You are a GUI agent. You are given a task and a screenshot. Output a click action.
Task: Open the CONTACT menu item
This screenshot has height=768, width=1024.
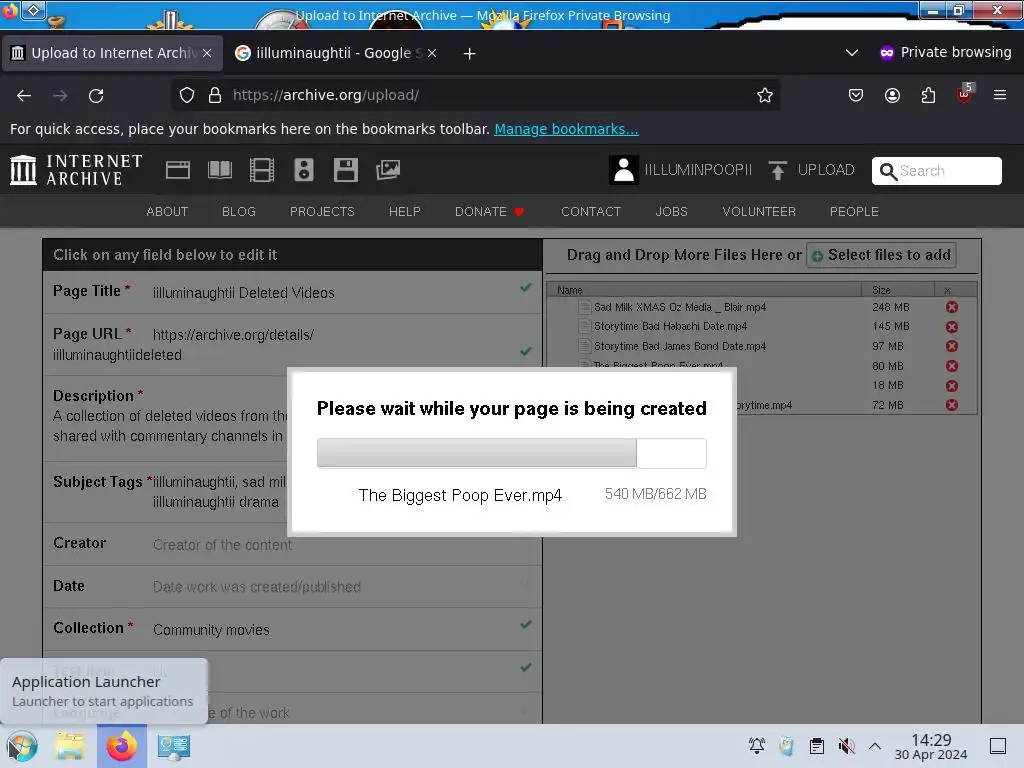[591, 212]
